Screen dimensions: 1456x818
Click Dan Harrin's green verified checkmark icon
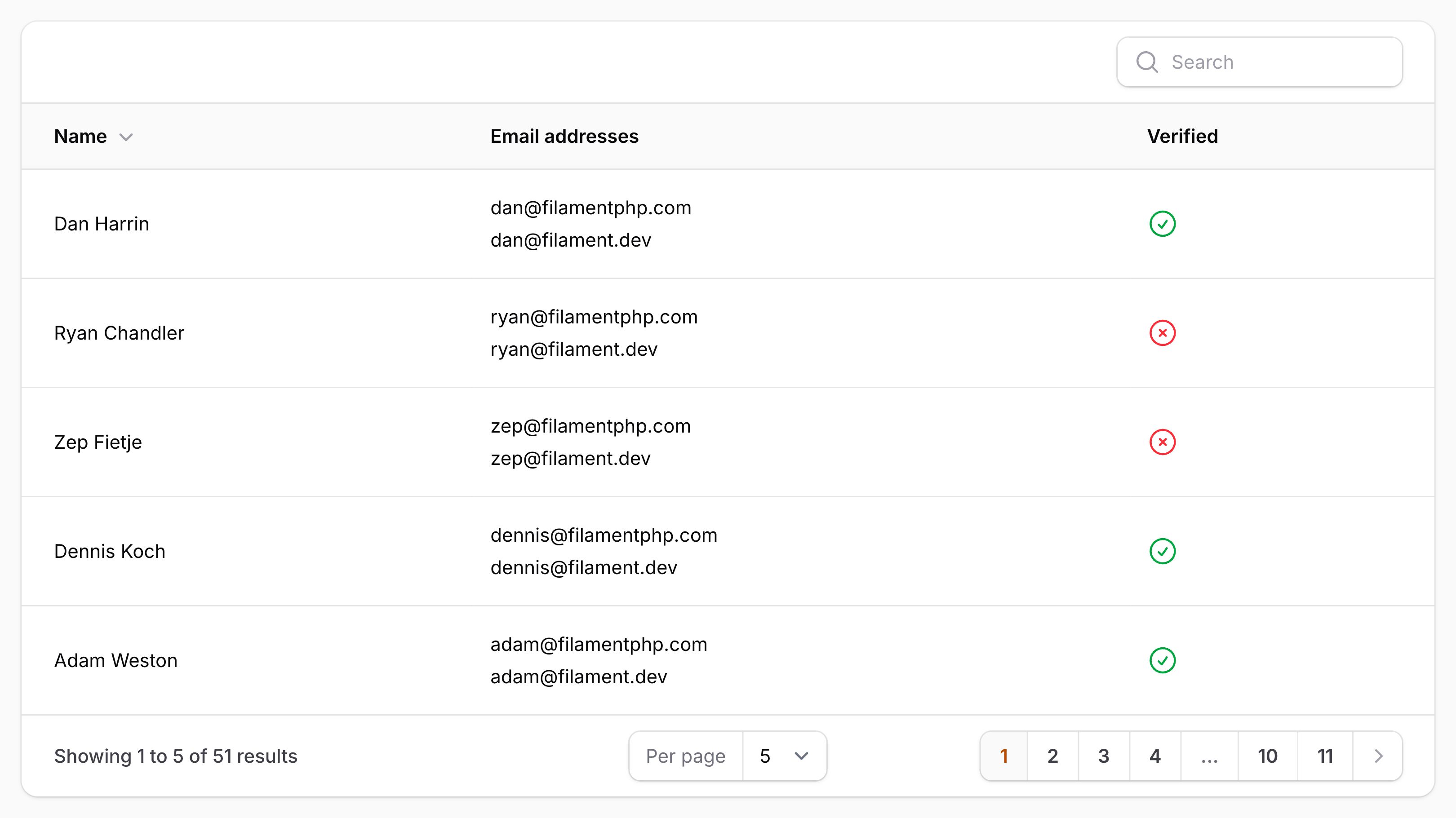1163,224
